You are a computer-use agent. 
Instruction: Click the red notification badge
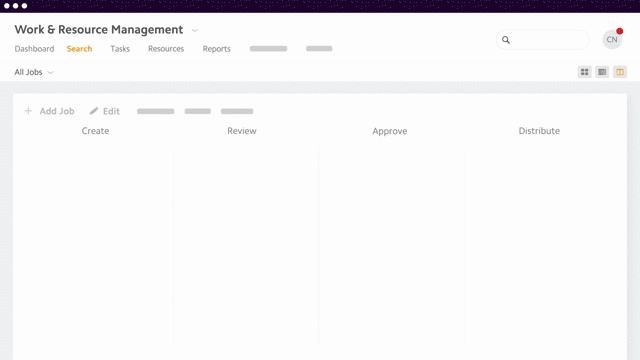[620, 31]
